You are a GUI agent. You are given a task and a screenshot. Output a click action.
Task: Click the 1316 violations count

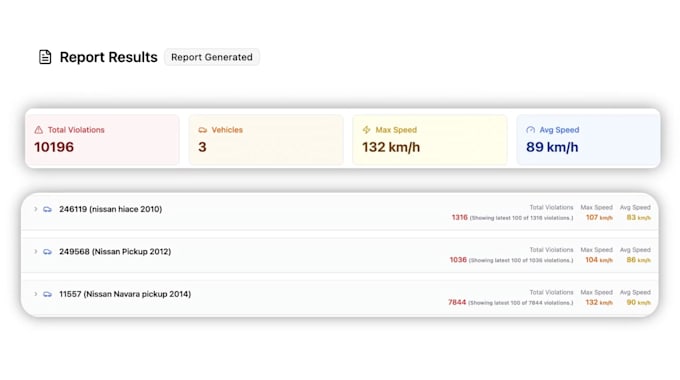point(460,217)
